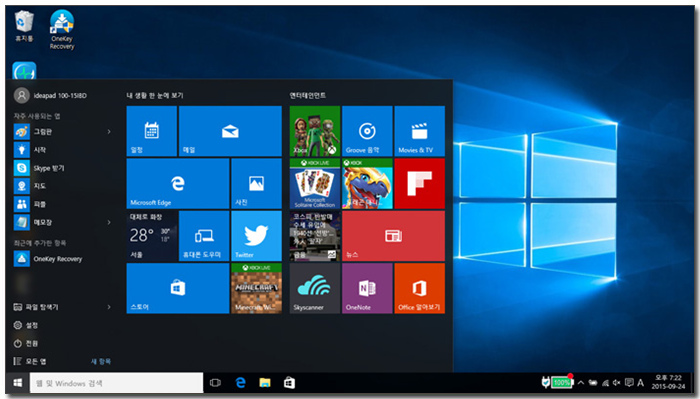Viewport: 700px width, 399px height.
Task: Open the Store (스토어) tile
Action: (x=178, y=288)
